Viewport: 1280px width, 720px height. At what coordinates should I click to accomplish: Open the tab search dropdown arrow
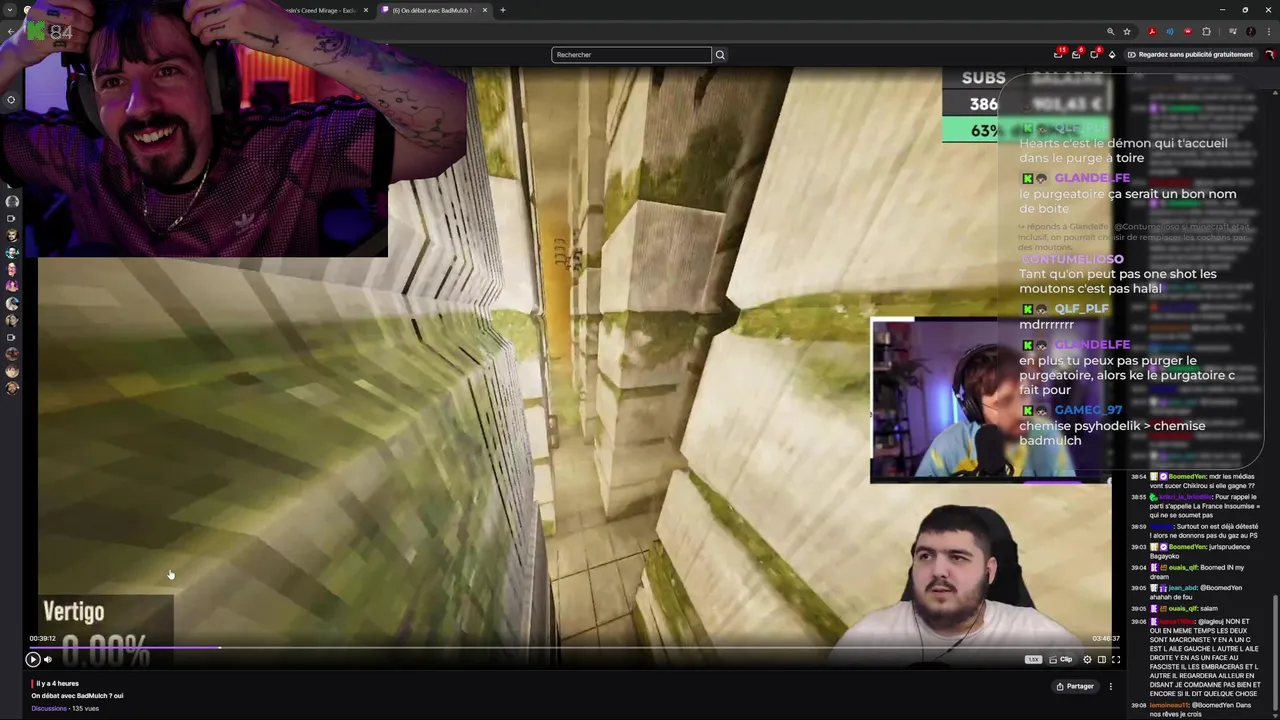[x=9, y=10]
